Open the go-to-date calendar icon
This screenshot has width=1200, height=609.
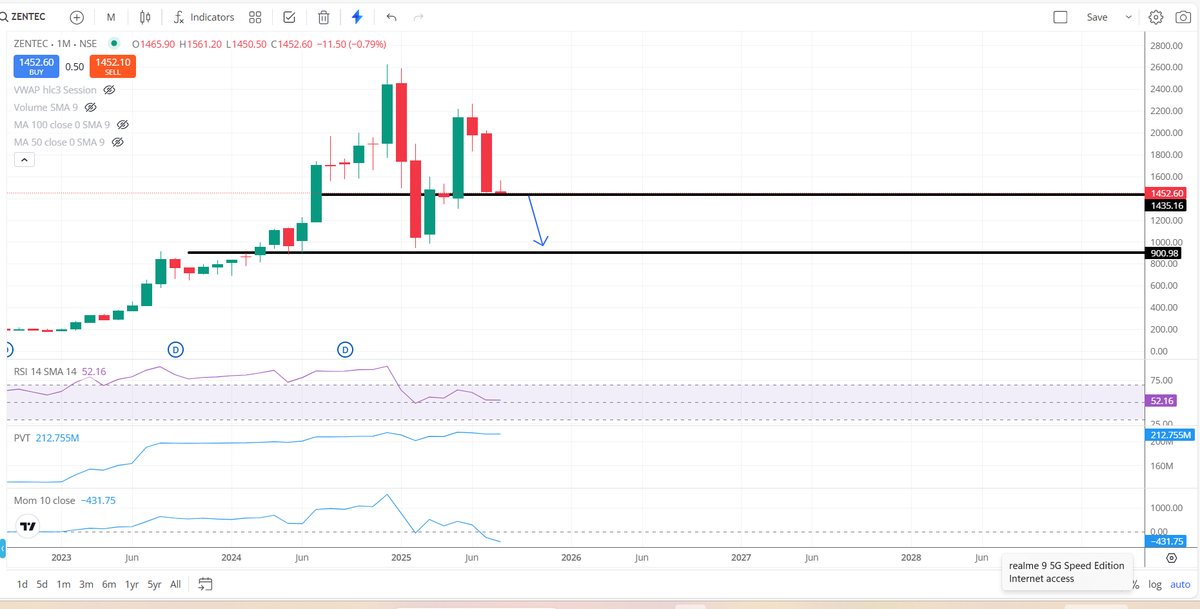(206, 584)
